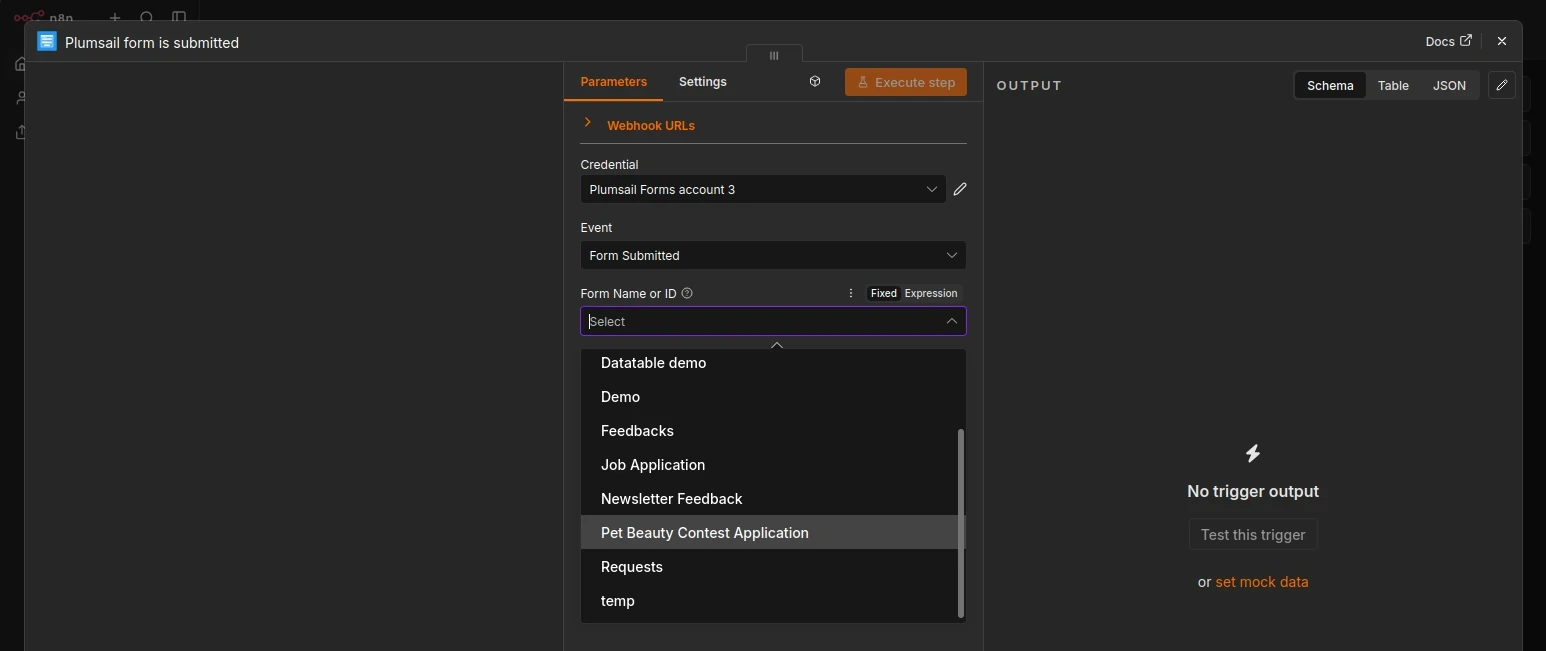Click the sidebar panel icon in the top bar
1546x651 pixels.
(179, 18)
